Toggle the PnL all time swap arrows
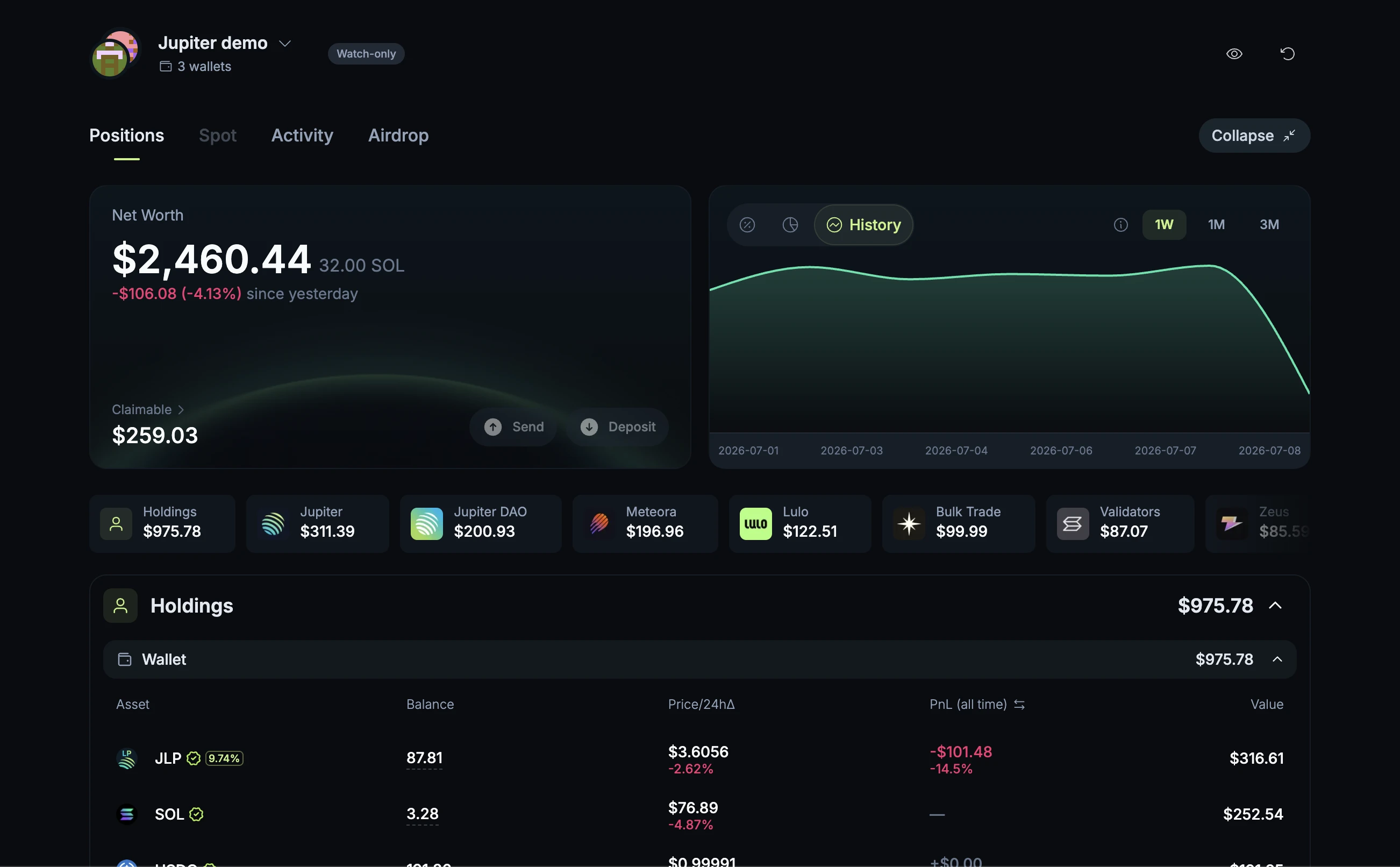 tap(1019, 704)
